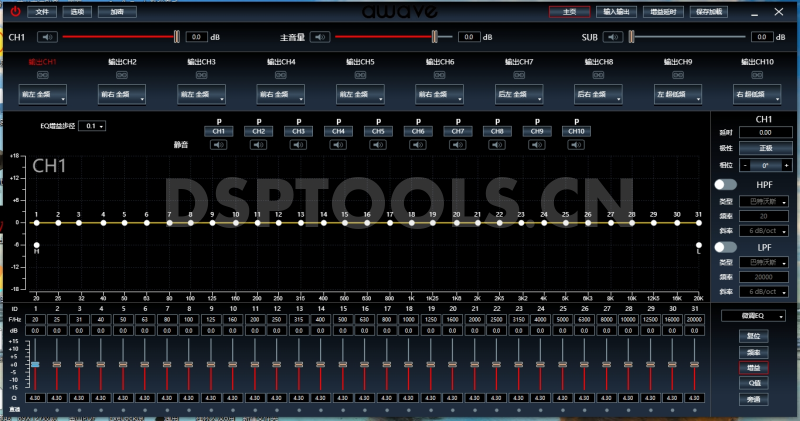Viewport: 800px width, 421px height.
Task: Mute speaker icon below P CH7
Action: click(458, 145)
